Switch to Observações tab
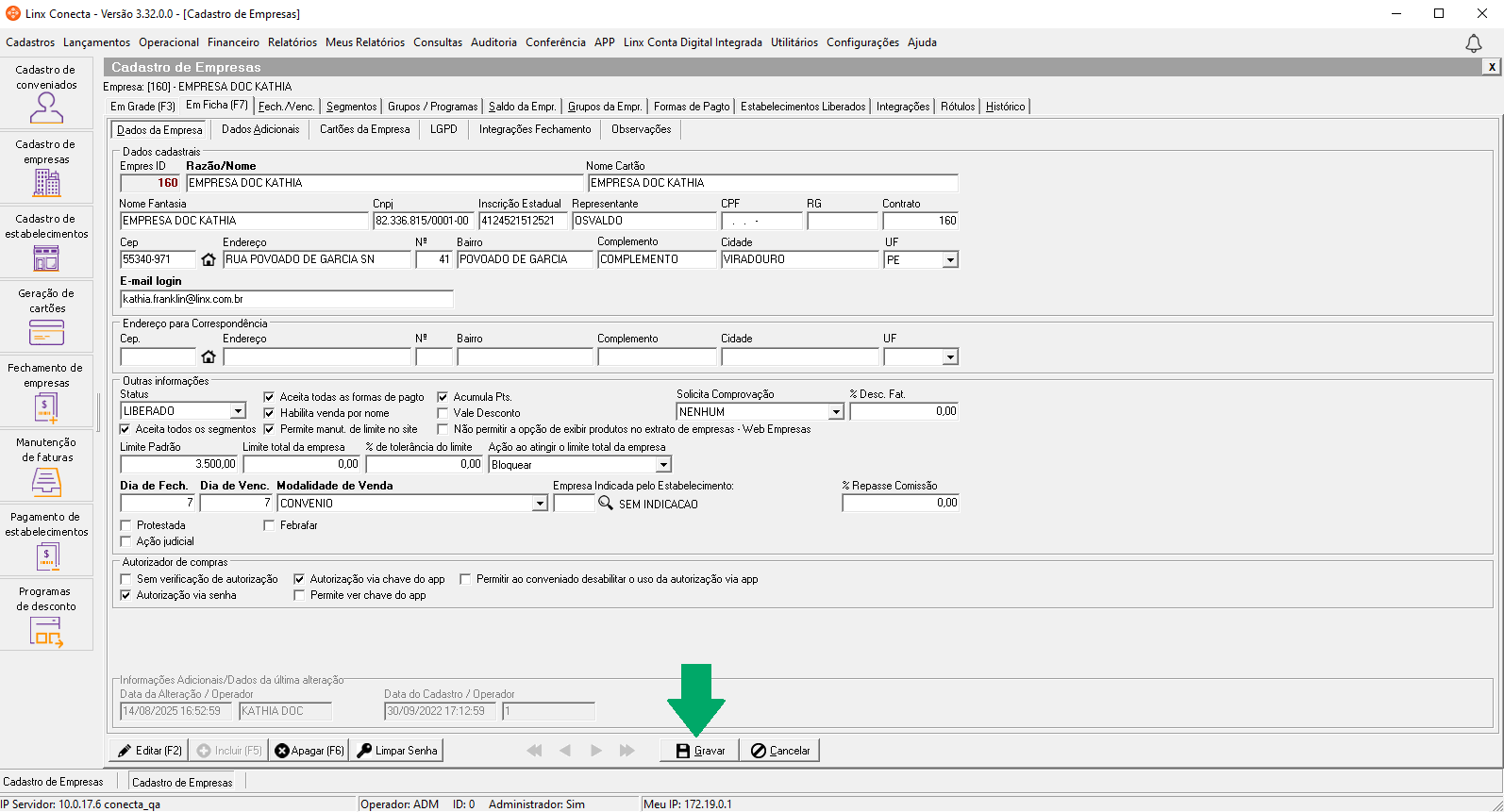The image size is (1504, 812). tap(642, 129)
